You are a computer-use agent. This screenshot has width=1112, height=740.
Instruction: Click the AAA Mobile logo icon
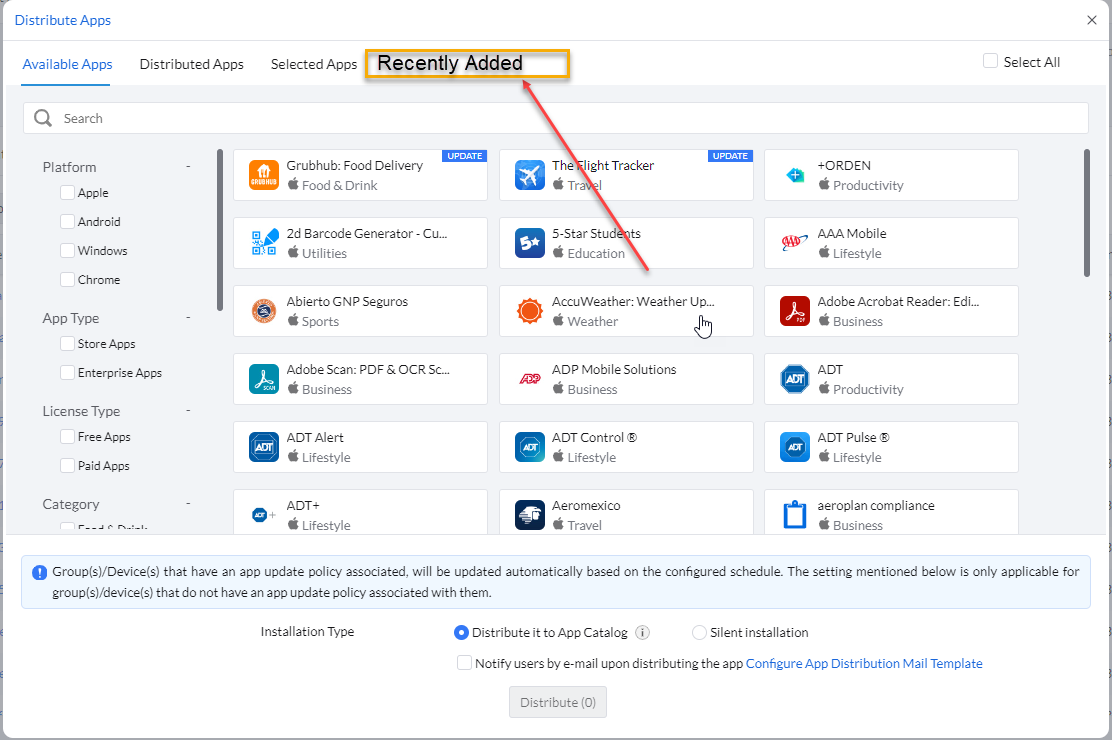pyautogui.click(x=795, y=243)
